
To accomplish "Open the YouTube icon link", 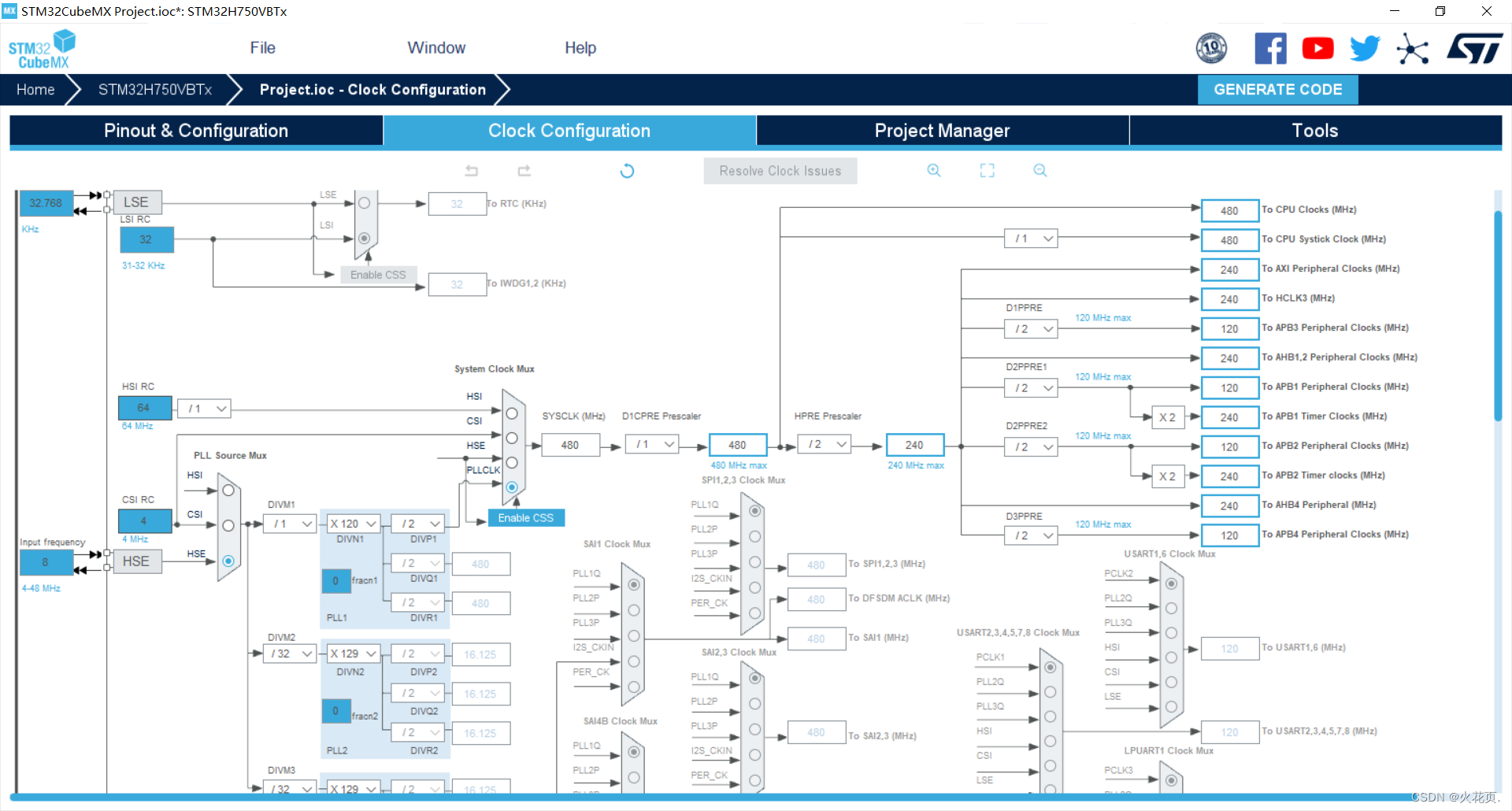I will 1317,49.
